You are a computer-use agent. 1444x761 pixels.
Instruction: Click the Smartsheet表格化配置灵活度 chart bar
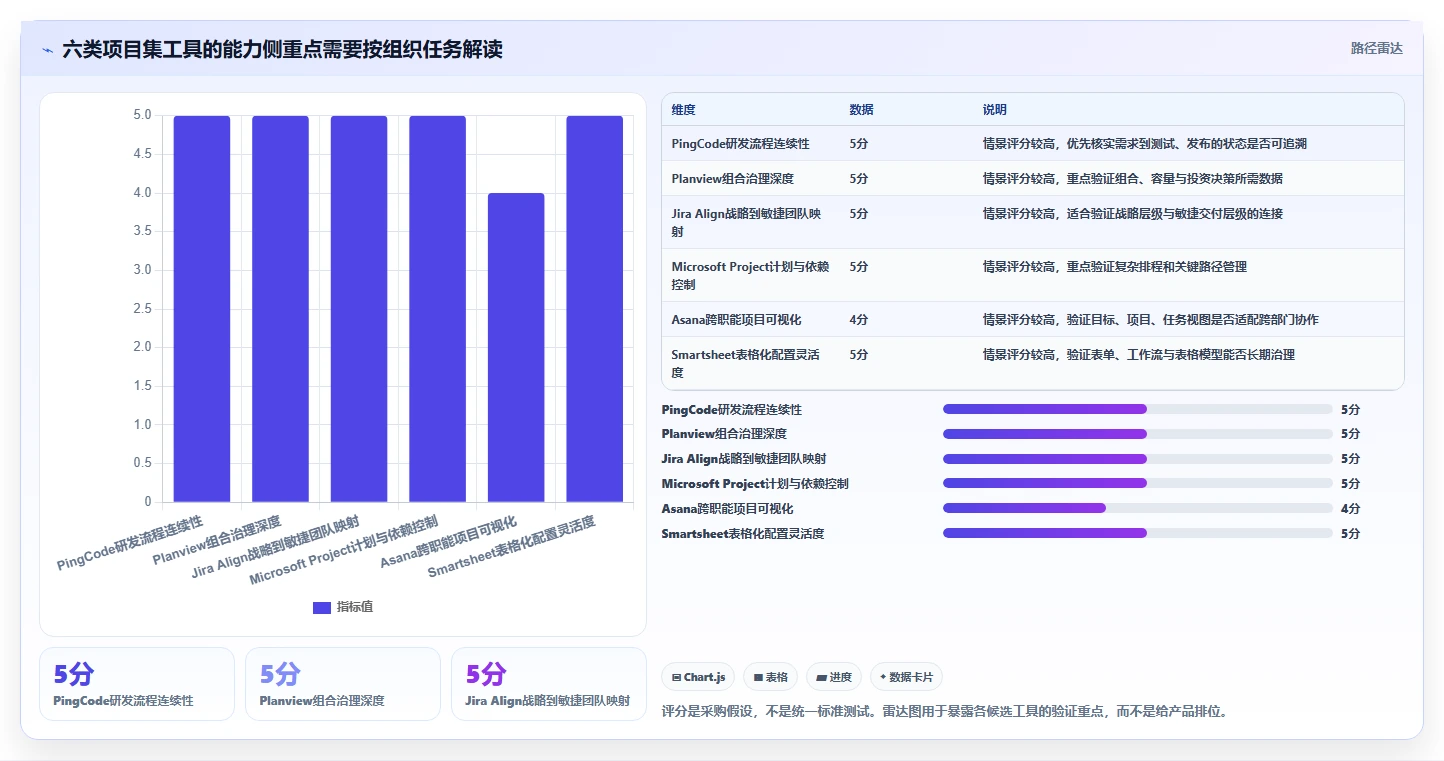[595, 309]
